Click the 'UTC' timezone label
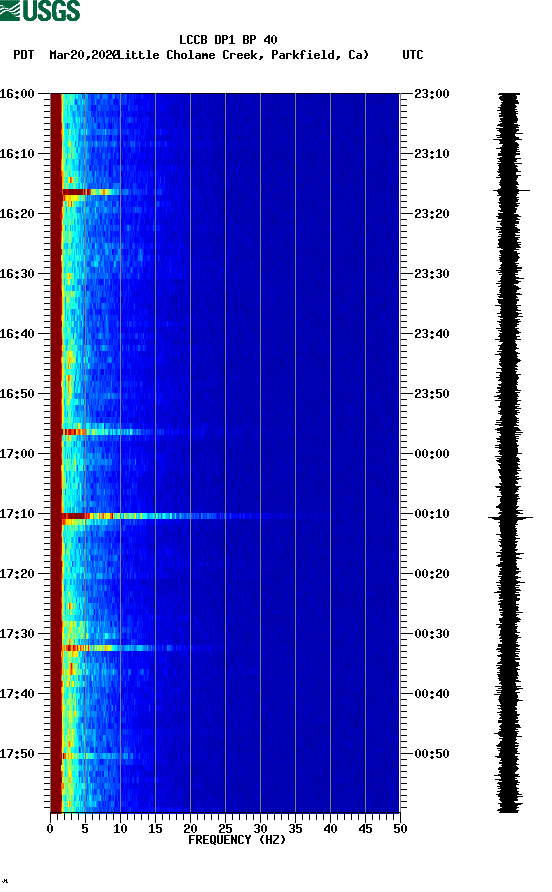 click(x=413, y=55)
